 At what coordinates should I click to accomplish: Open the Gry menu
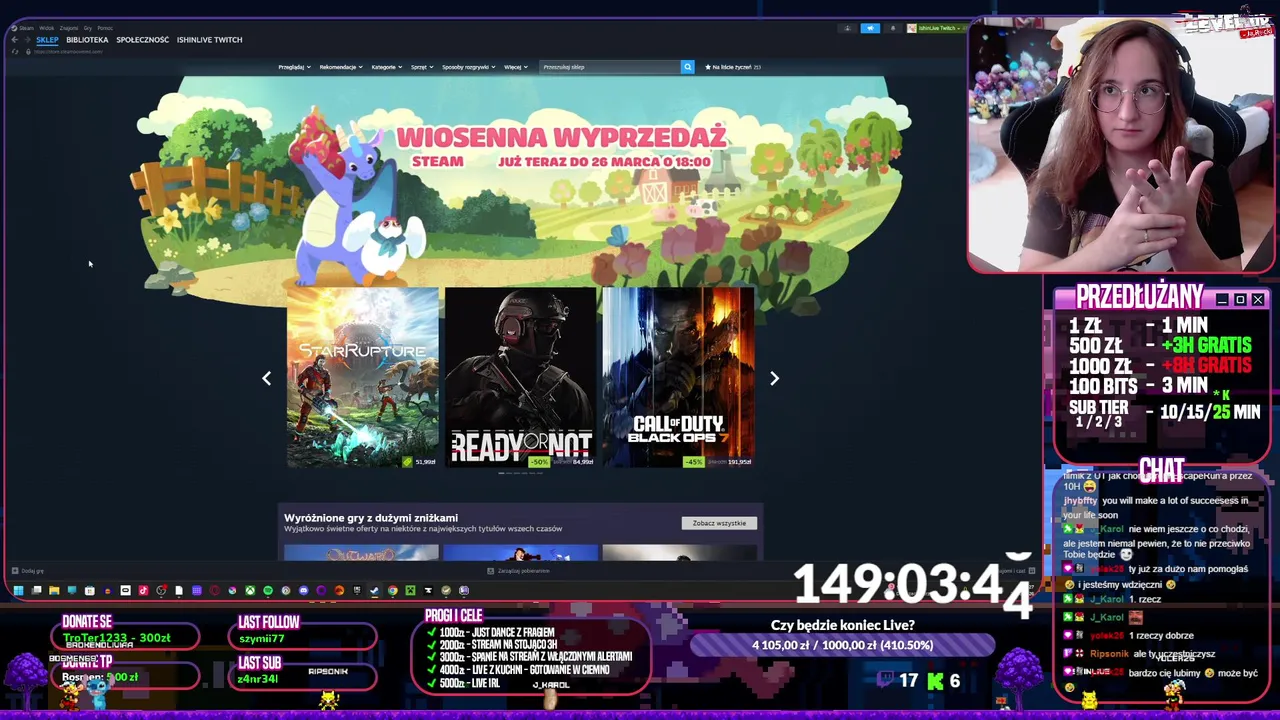click(x=88, y=28)
